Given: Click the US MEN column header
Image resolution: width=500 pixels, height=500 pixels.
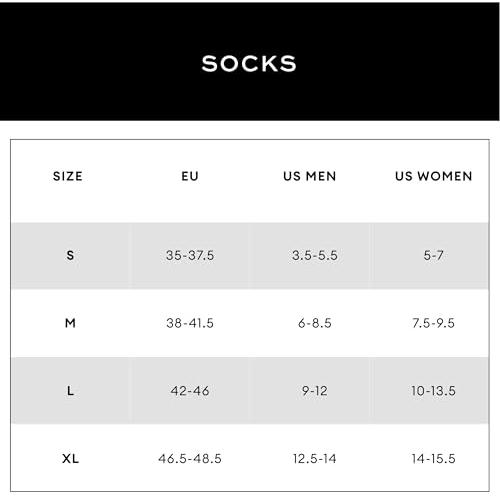Looking at the screenshot, I should click(x=310, y=176).
